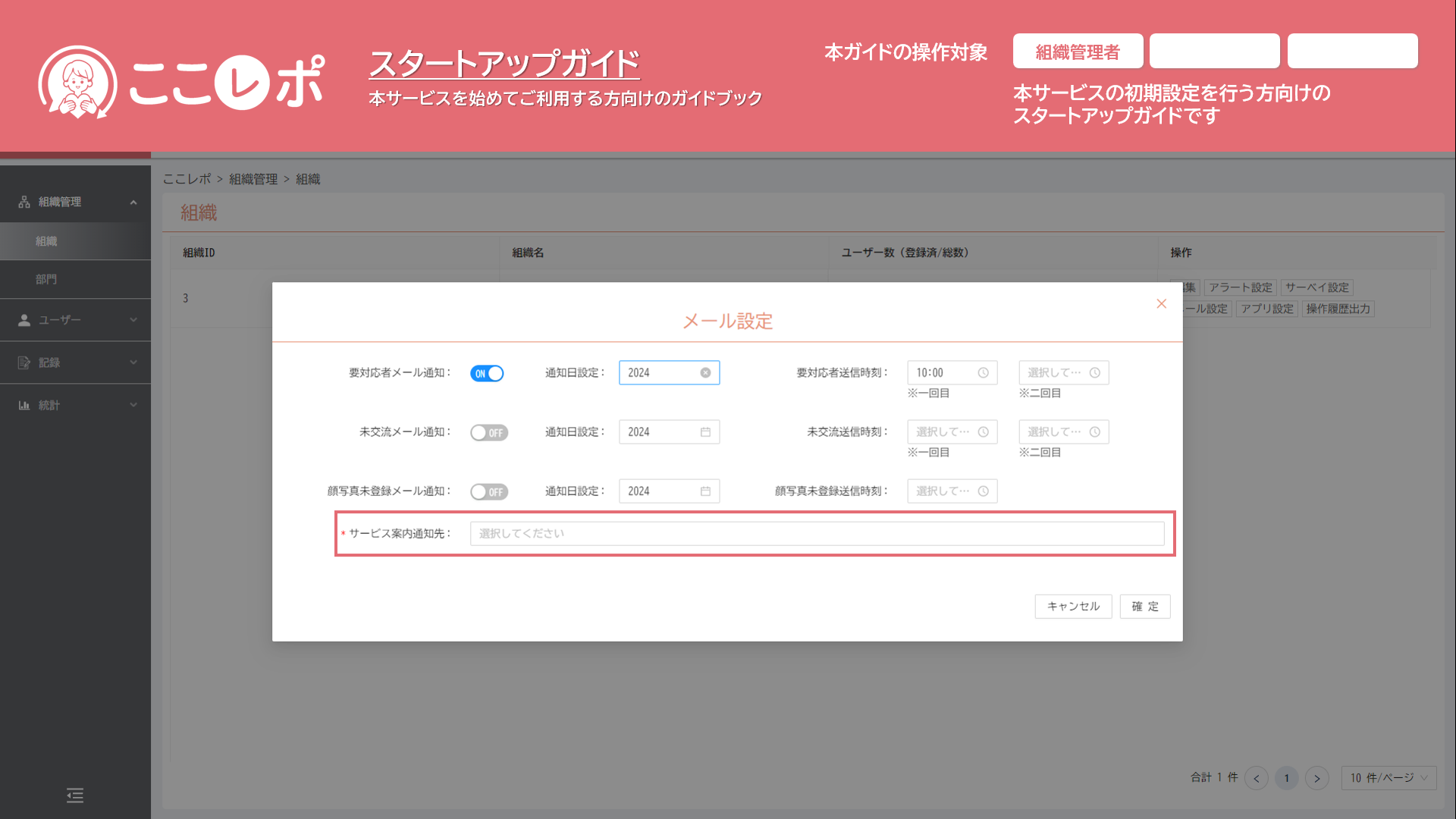Click the ユーザー person icon in sidebar
Screen dimensions: 1456x819
pos(24,320)
